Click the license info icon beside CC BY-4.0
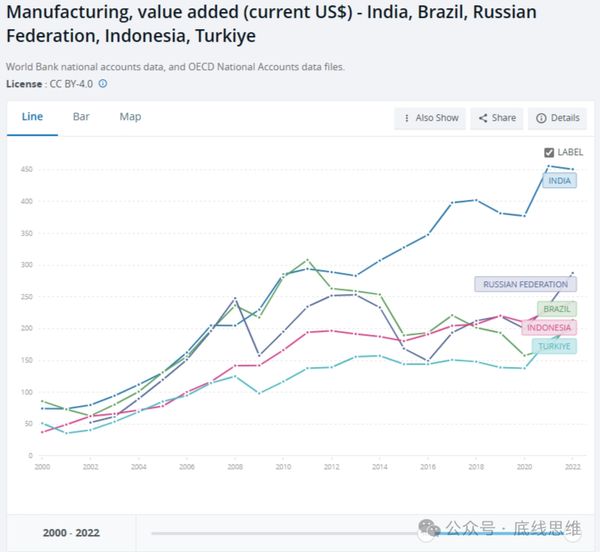This screenshot has width=600, height=552. pyautogui.click(x=103, y=84)
